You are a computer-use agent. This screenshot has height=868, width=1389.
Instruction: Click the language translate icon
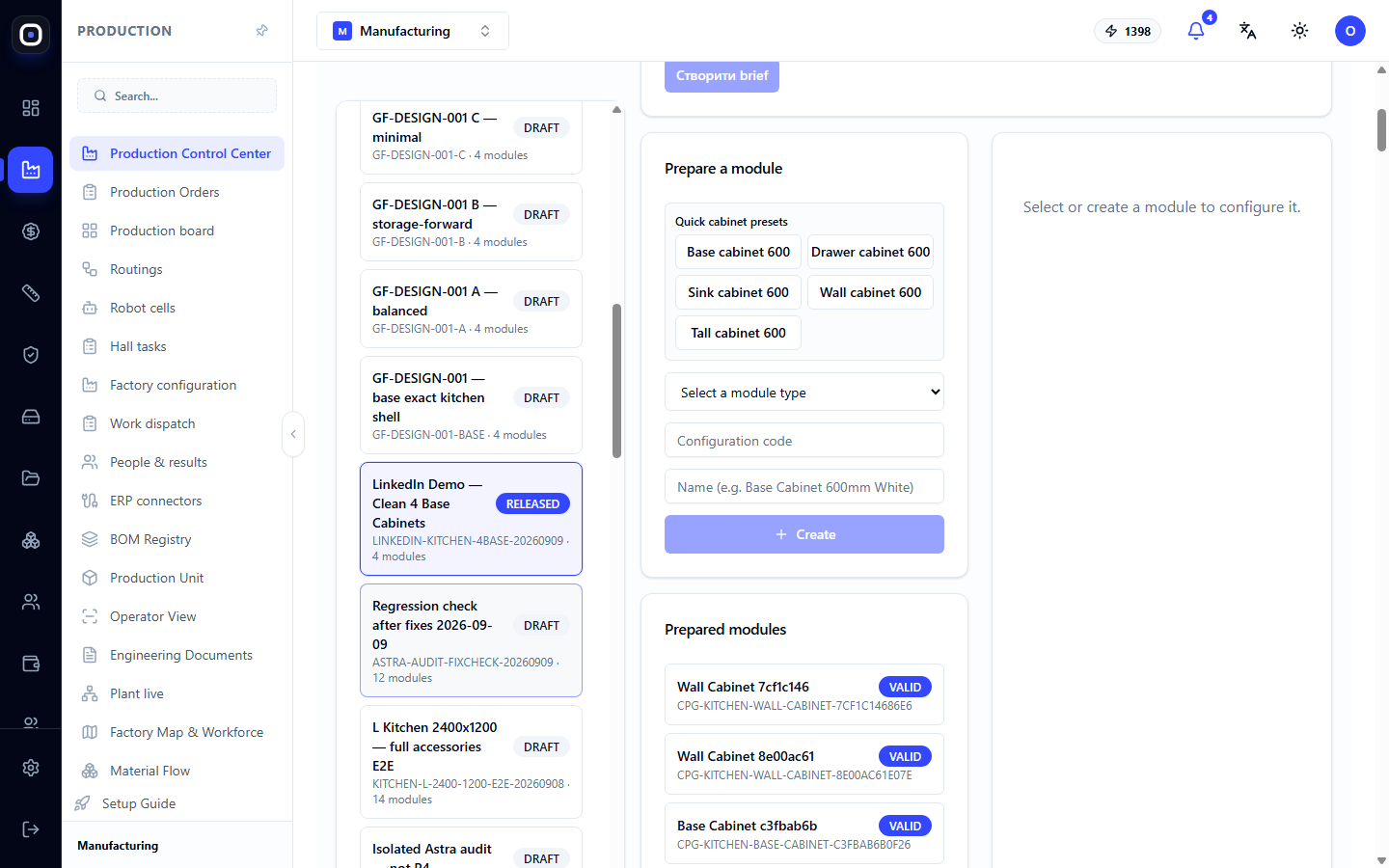pos(1248,31)
